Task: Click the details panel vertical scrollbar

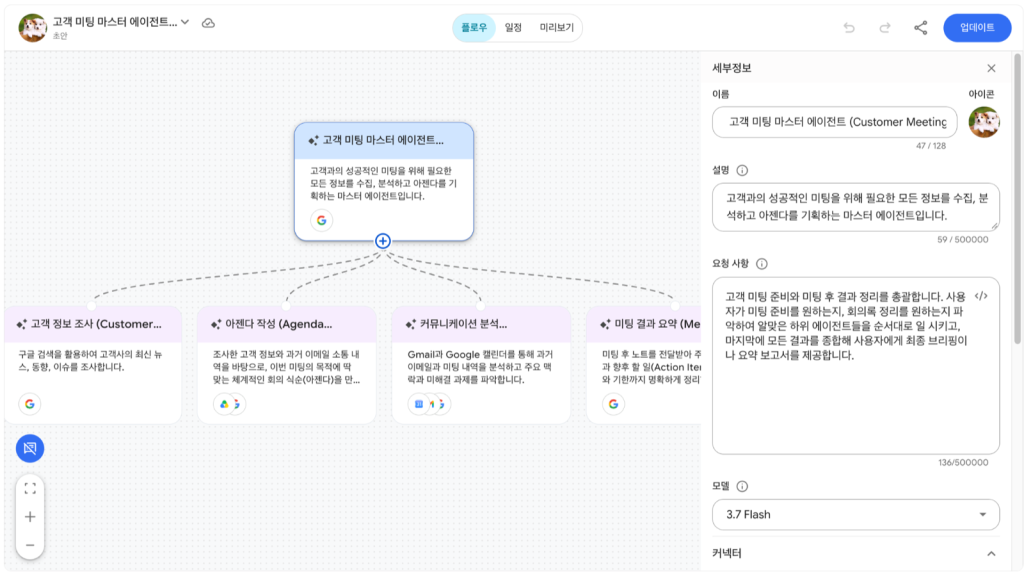Action: coord(1017,198)
